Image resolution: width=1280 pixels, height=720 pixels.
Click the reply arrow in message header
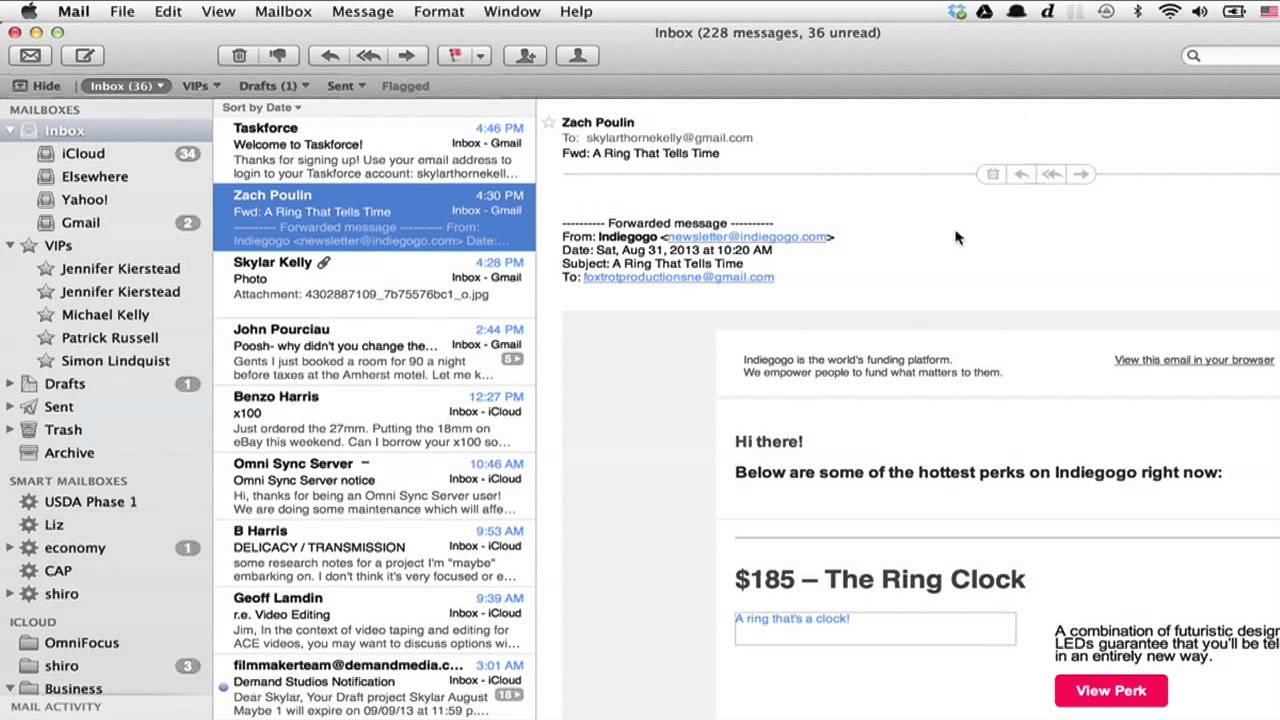point(1021,174)
